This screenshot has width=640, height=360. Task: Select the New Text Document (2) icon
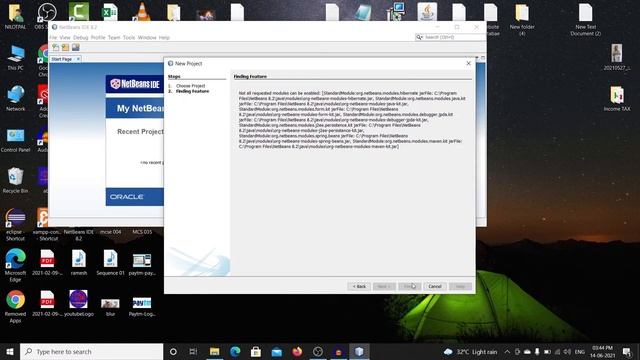[585, 20]
